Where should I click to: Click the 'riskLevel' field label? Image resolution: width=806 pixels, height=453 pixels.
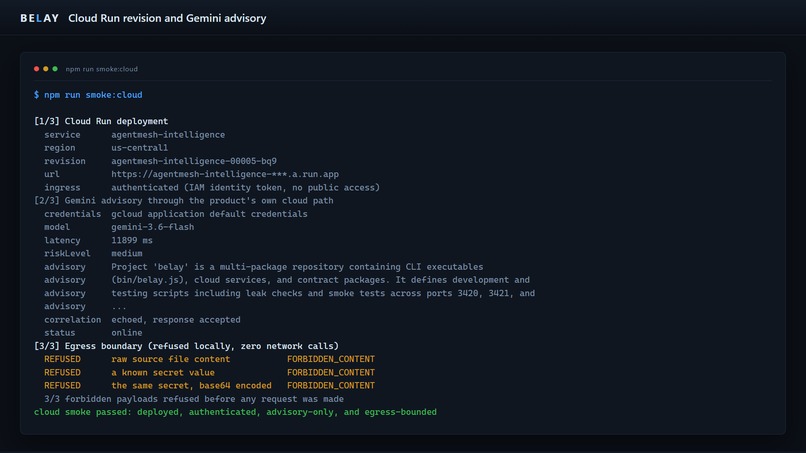pos(67,253)
